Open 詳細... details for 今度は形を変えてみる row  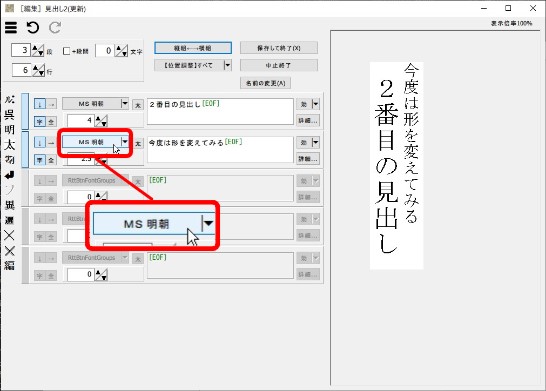[x=308, y=159]
